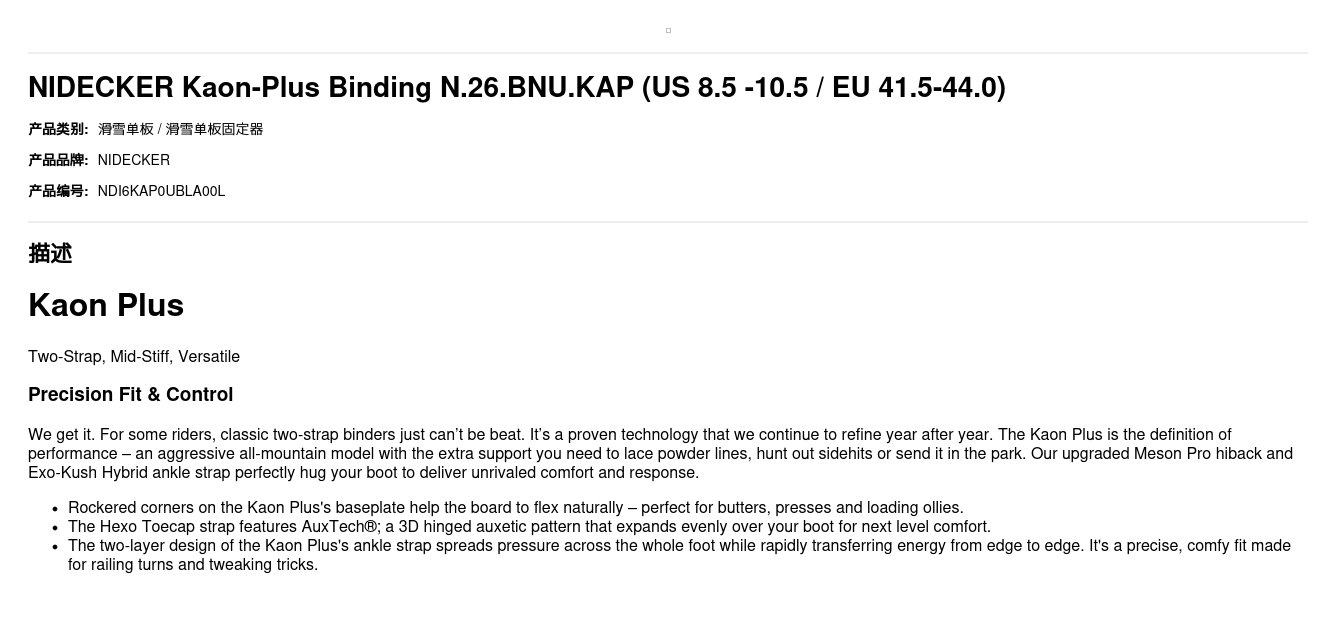Click the 描述 section heading
Screen dimensions: 1328x620
[50, 253]
